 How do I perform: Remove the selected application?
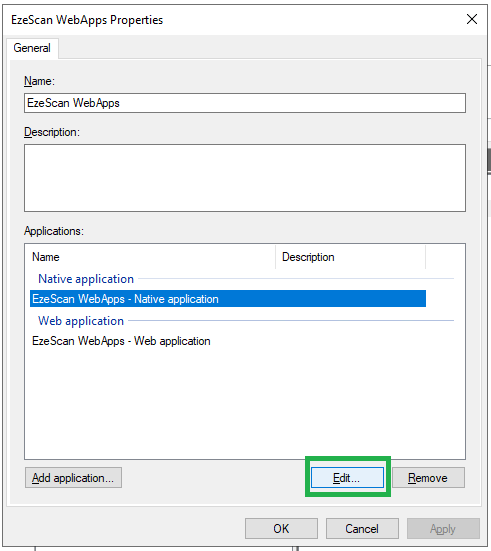pyautogui.click(x=428, y=478)
